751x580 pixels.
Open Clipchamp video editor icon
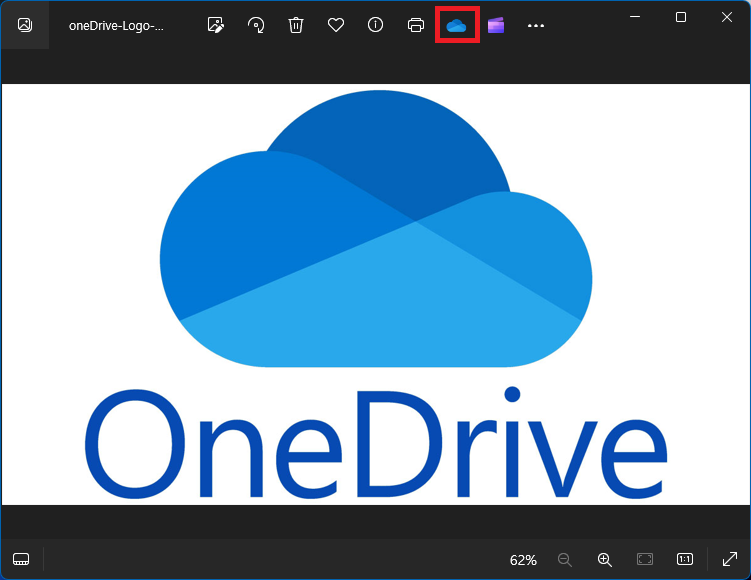click(496, 25)
